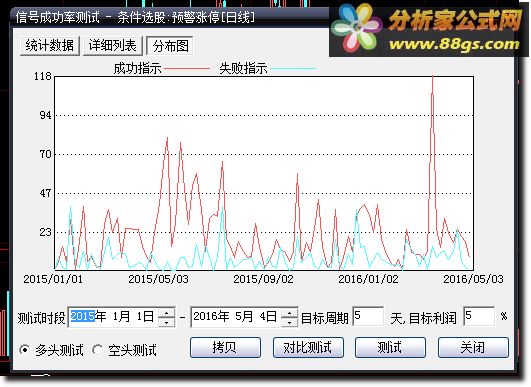Start the 测试 button
This screenshot has height=387, width=531.
click(390, 347)
